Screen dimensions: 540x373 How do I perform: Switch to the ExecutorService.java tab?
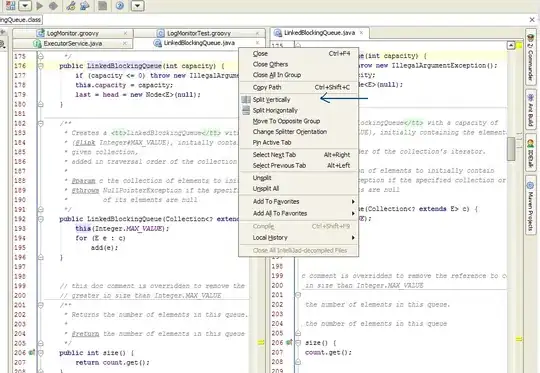point(72,43)
